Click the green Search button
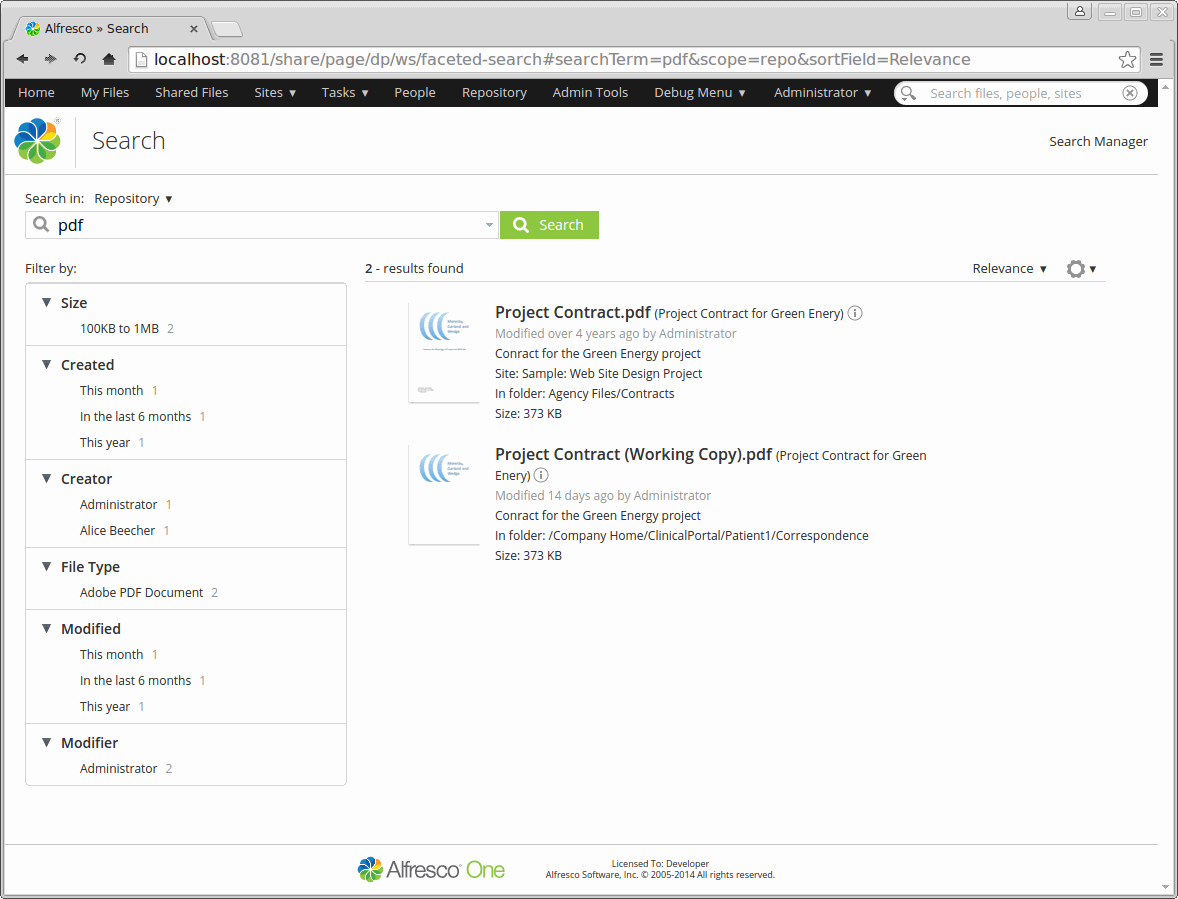Screen dimensions: 1178x899 pyautogui.click(x=549, y=225)
